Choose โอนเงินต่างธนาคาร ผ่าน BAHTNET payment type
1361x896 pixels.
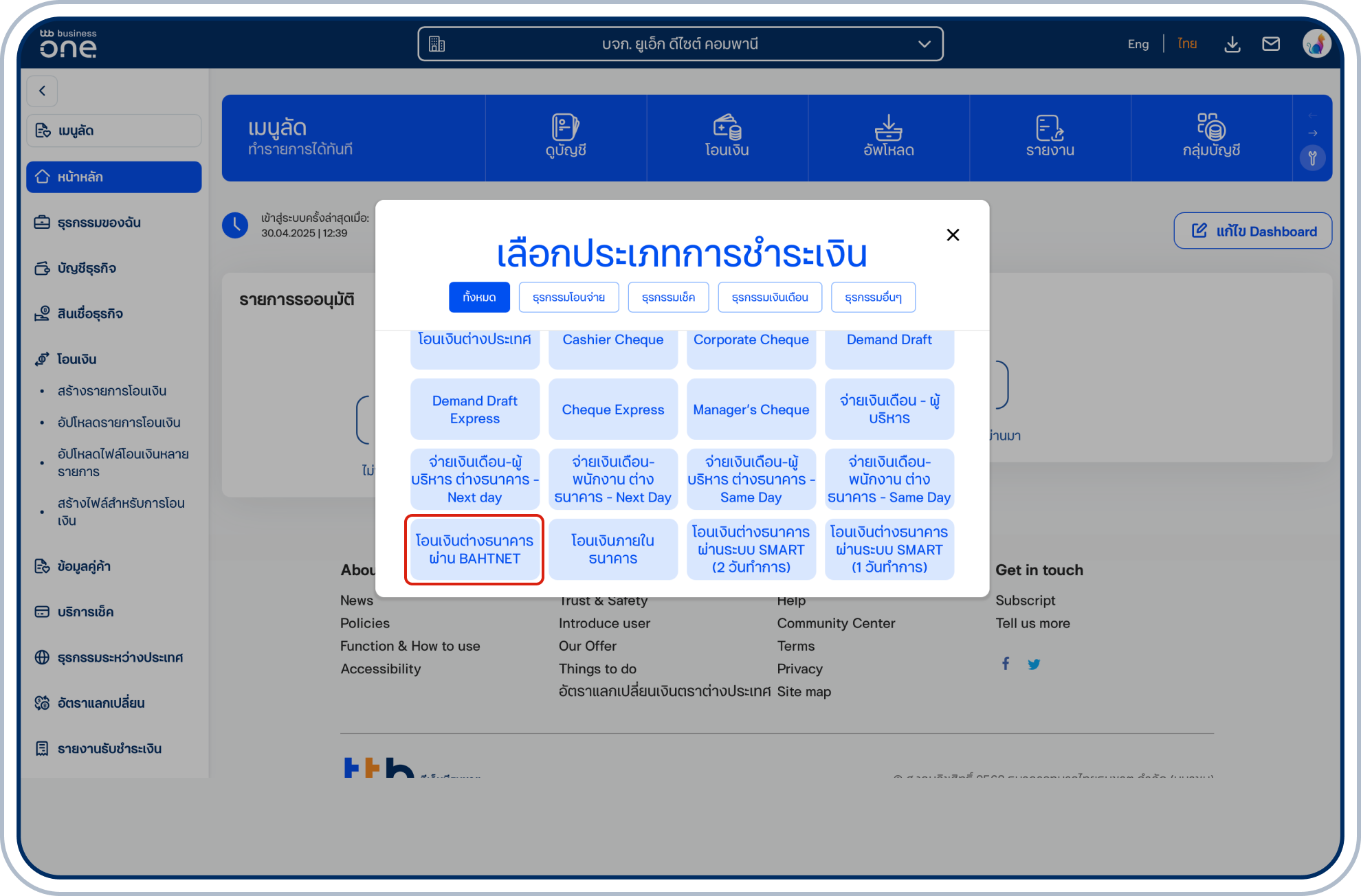tap(474, 550)
